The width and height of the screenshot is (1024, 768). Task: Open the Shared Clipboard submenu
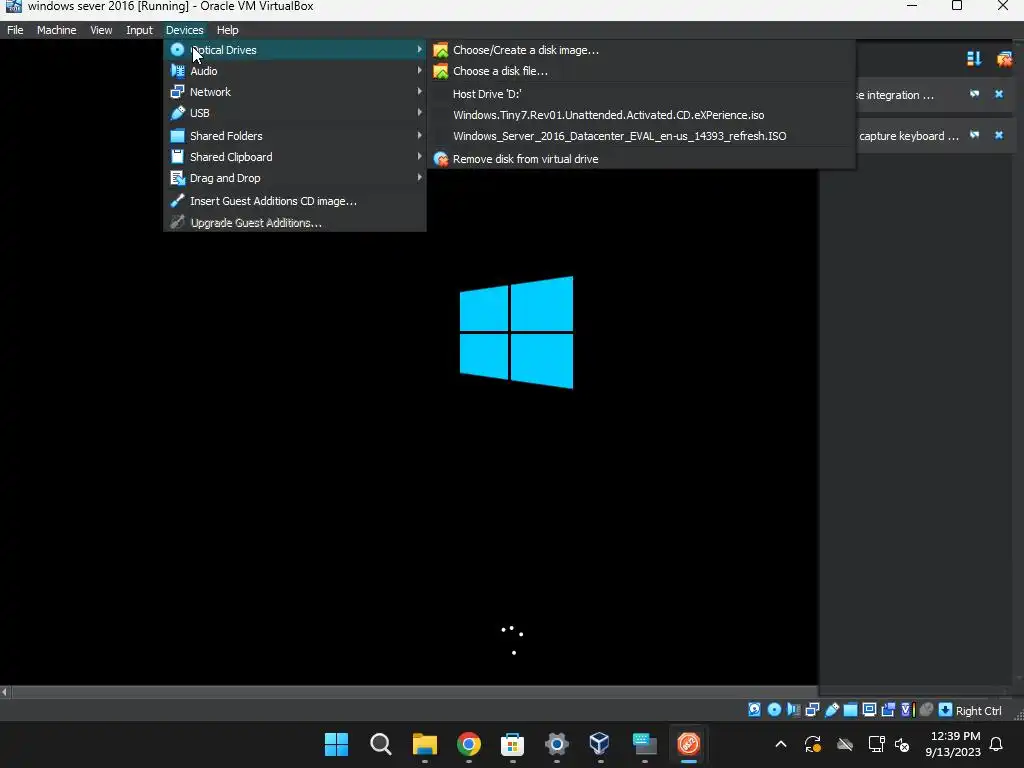[295, 157]
